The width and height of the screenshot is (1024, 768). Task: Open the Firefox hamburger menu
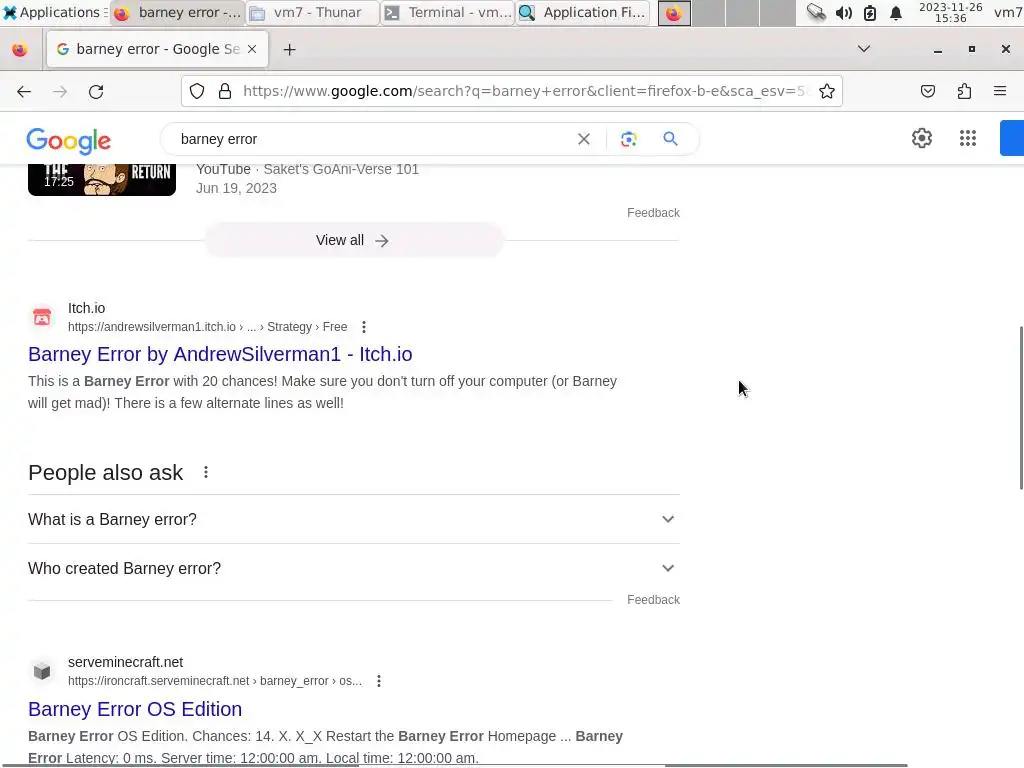tap(1000, 91)
